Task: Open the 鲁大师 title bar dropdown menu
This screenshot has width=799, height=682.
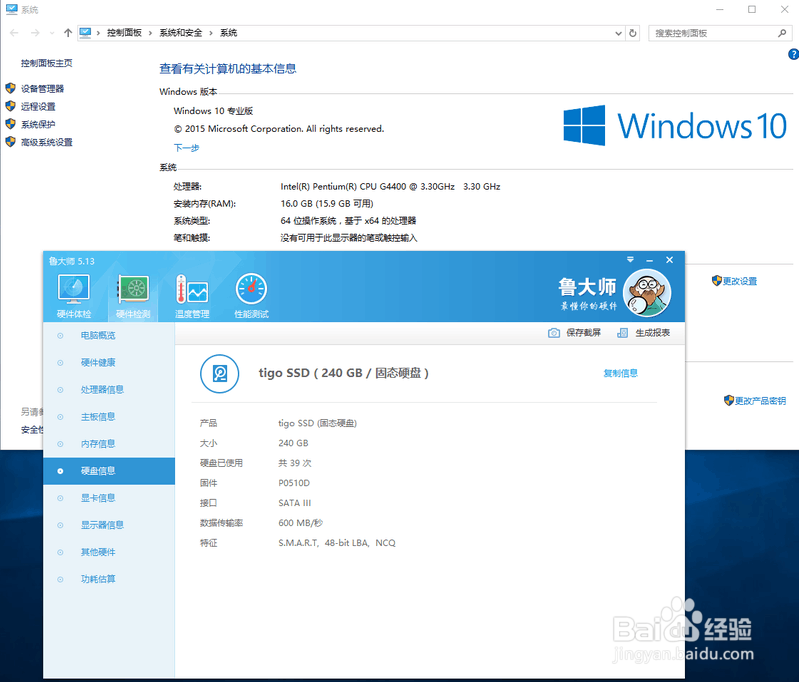Action: pyautogui.click(x=630, y=260)
